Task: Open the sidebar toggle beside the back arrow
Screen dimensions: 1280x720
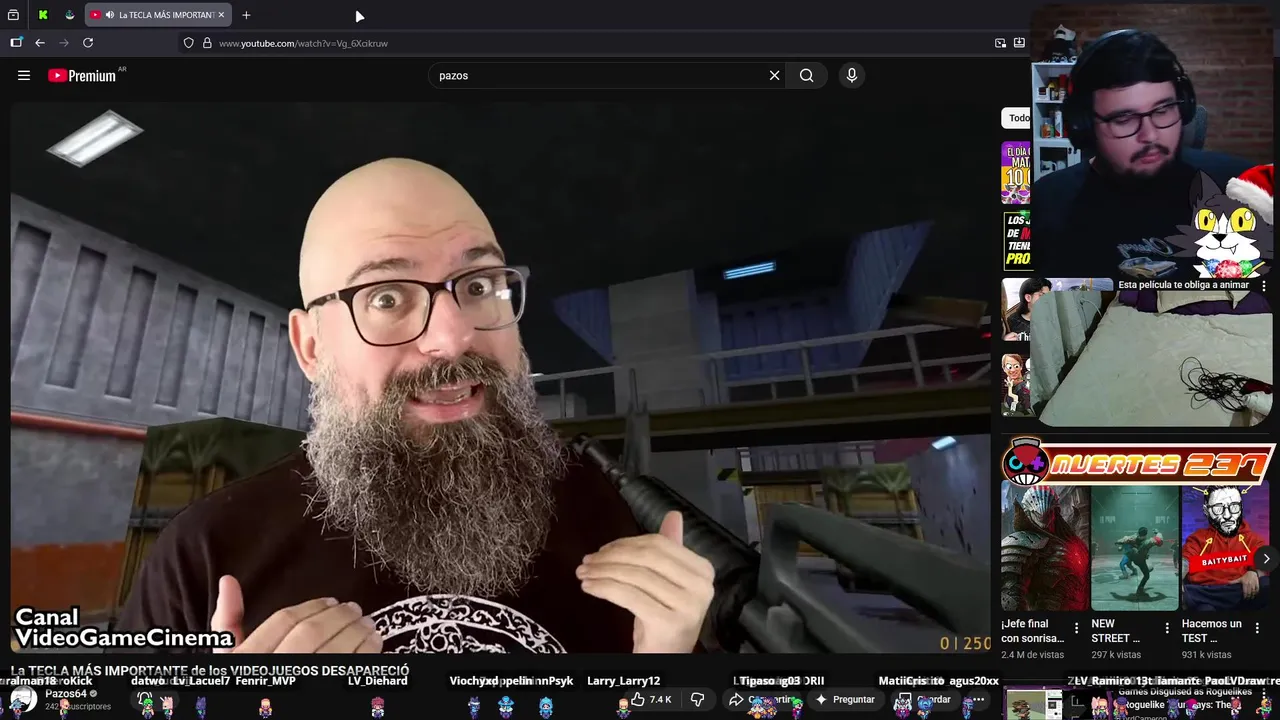Action: coord(16,43)
